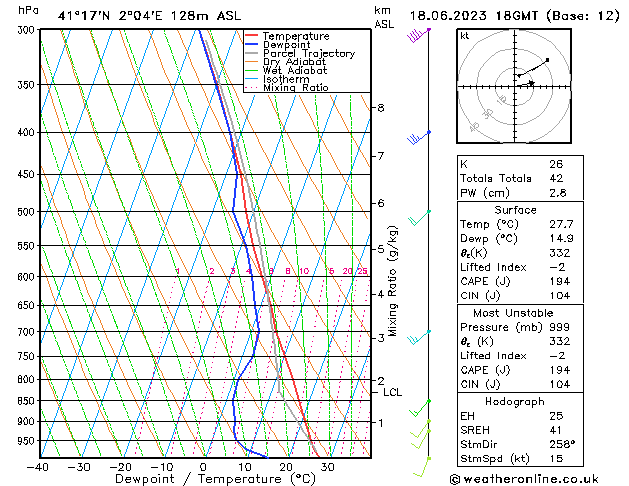This screenshot has width=629, height=486.
Task: Click the 700 hPa pressure label
Action: pos(28,332)
